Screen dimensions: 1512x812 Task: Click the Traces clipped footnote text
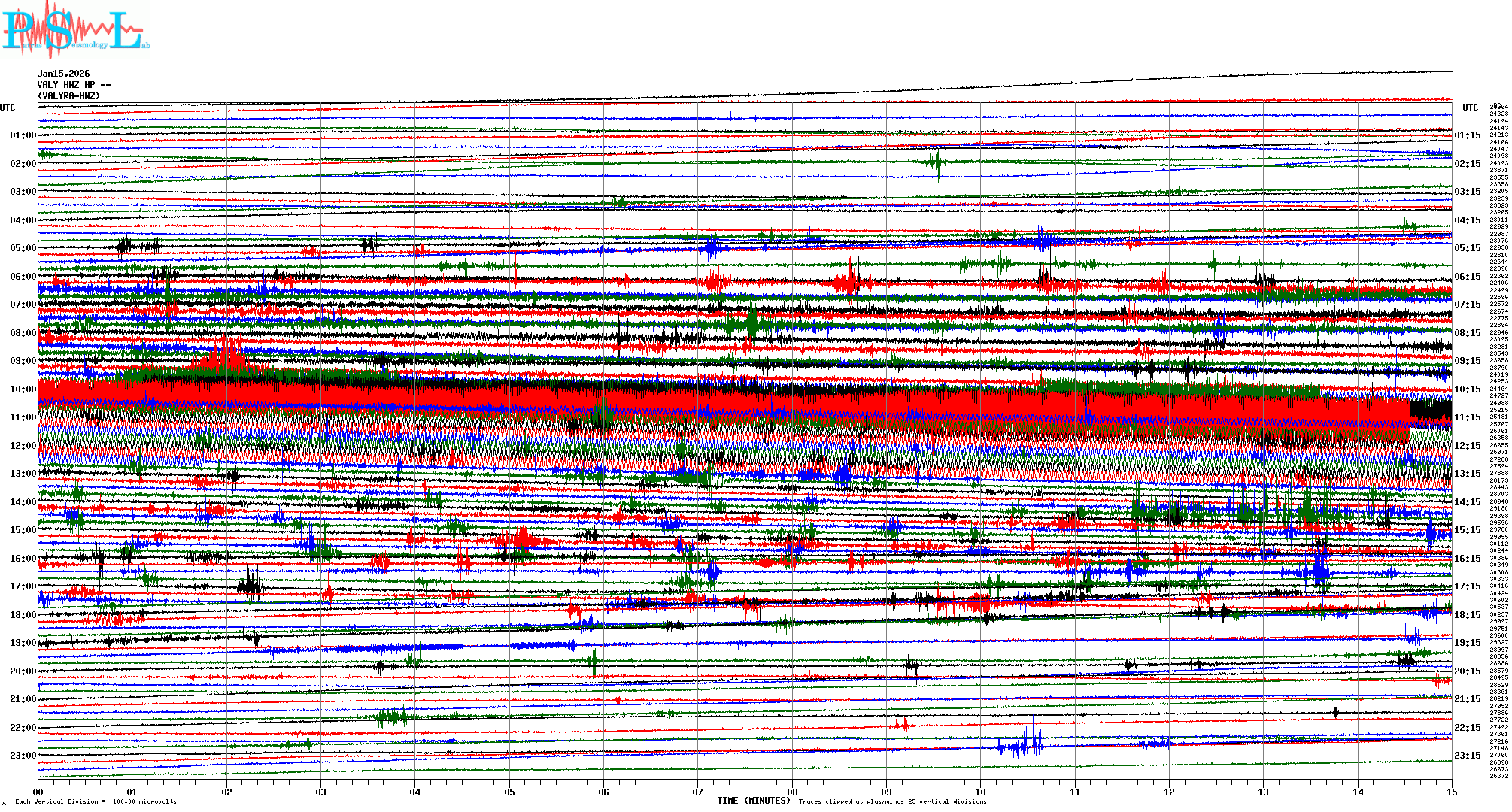coord(892,801)
